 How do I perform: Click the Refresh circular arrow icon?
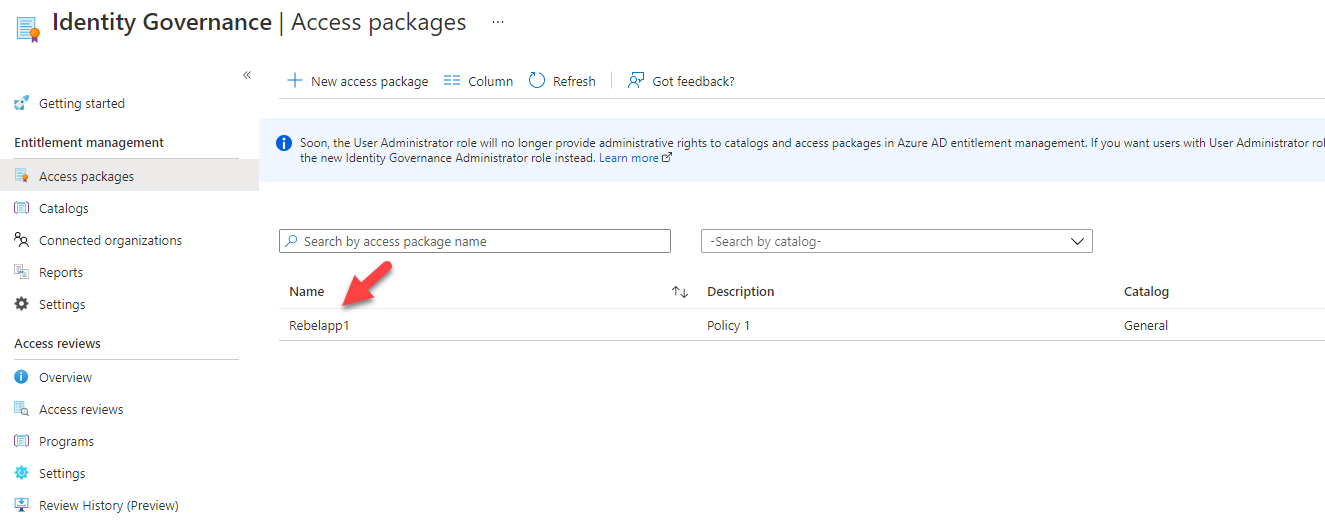point(537,80)
